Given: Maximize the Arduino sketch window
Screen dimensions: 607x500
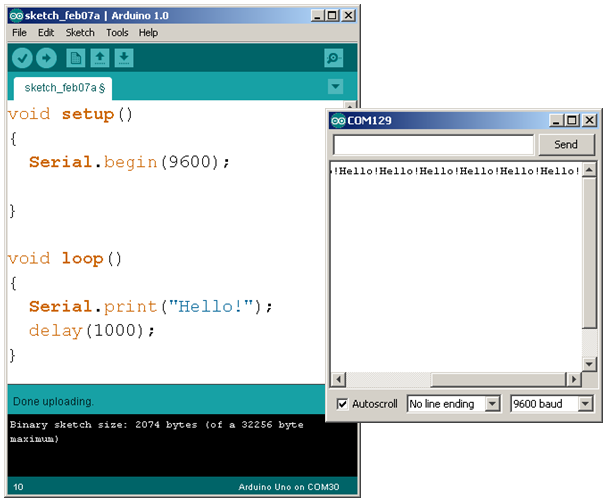Looking at the screenshot, I should tap(333, 15).
